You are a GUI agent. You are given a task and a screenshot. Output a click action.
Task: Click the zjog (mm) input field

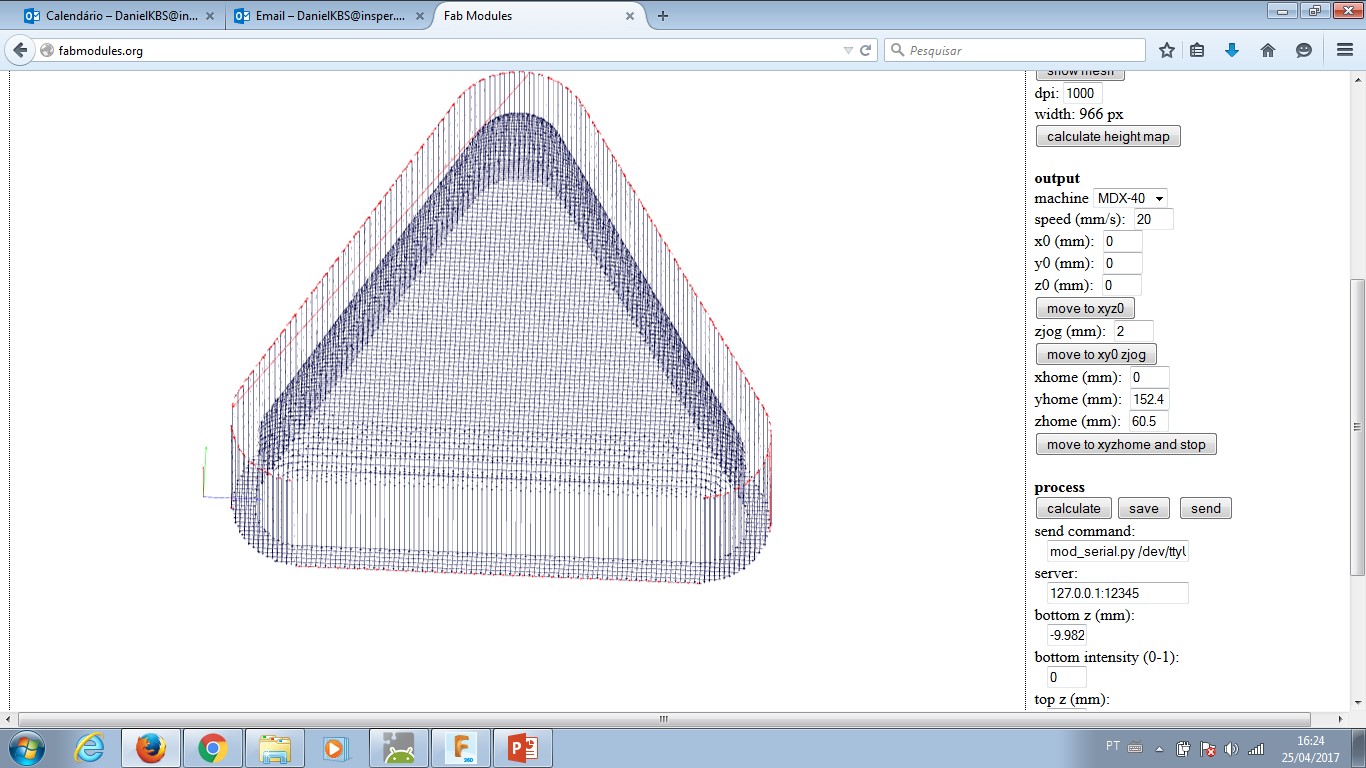(1133, 331)
